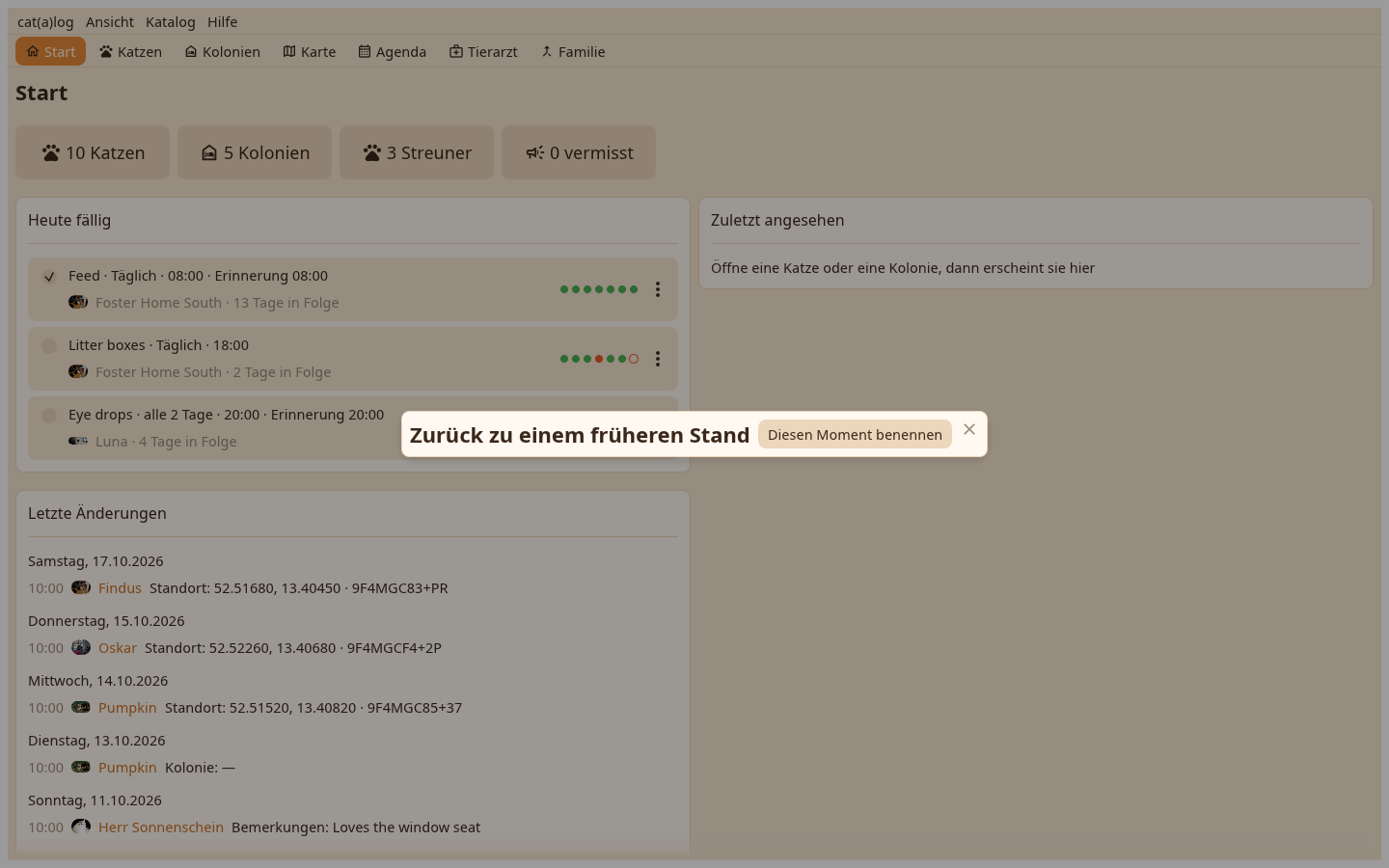The width and height of the screenshot is (1389, 868).
Task: Click the paw icon in Katzen tab
Action: 106,51
